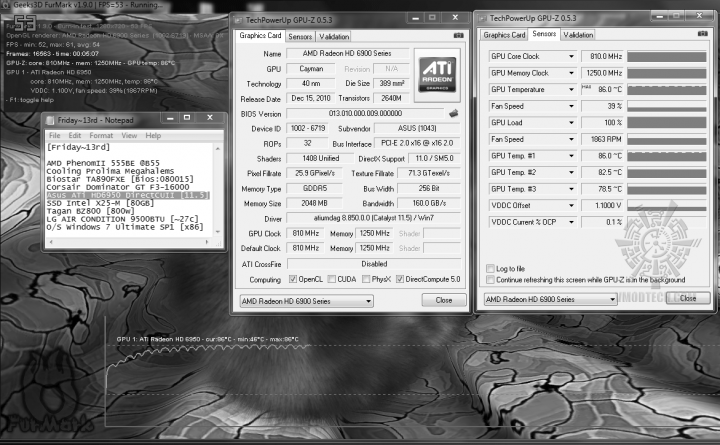Open Notepad Edit menu
The width and height of the screenshot is (720, 445).
click(x=75, y=135)
